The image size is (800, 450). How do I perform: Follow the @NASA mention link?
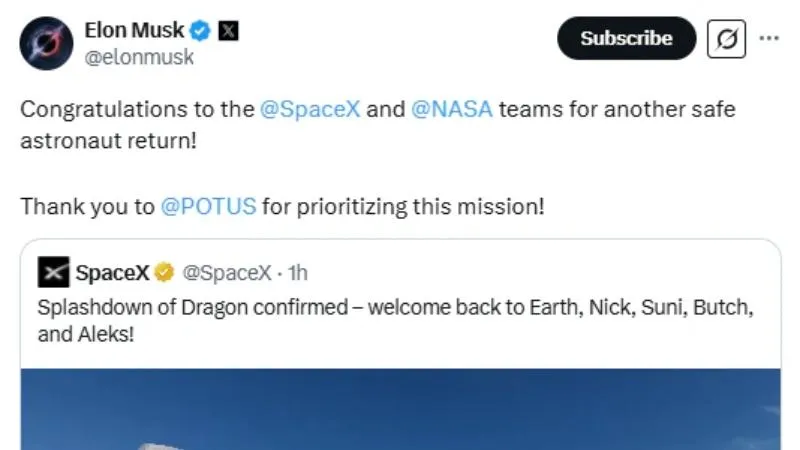click(x=452, y=109)
